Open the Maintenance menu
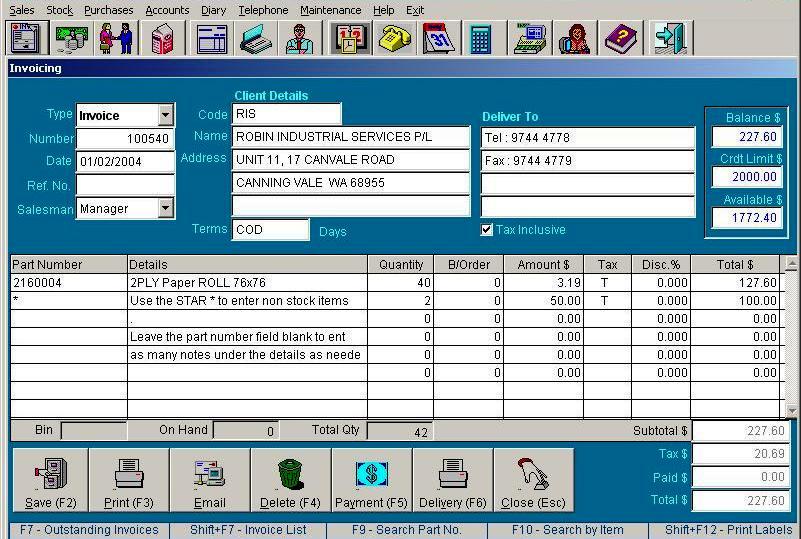 [x=331, y=10]
